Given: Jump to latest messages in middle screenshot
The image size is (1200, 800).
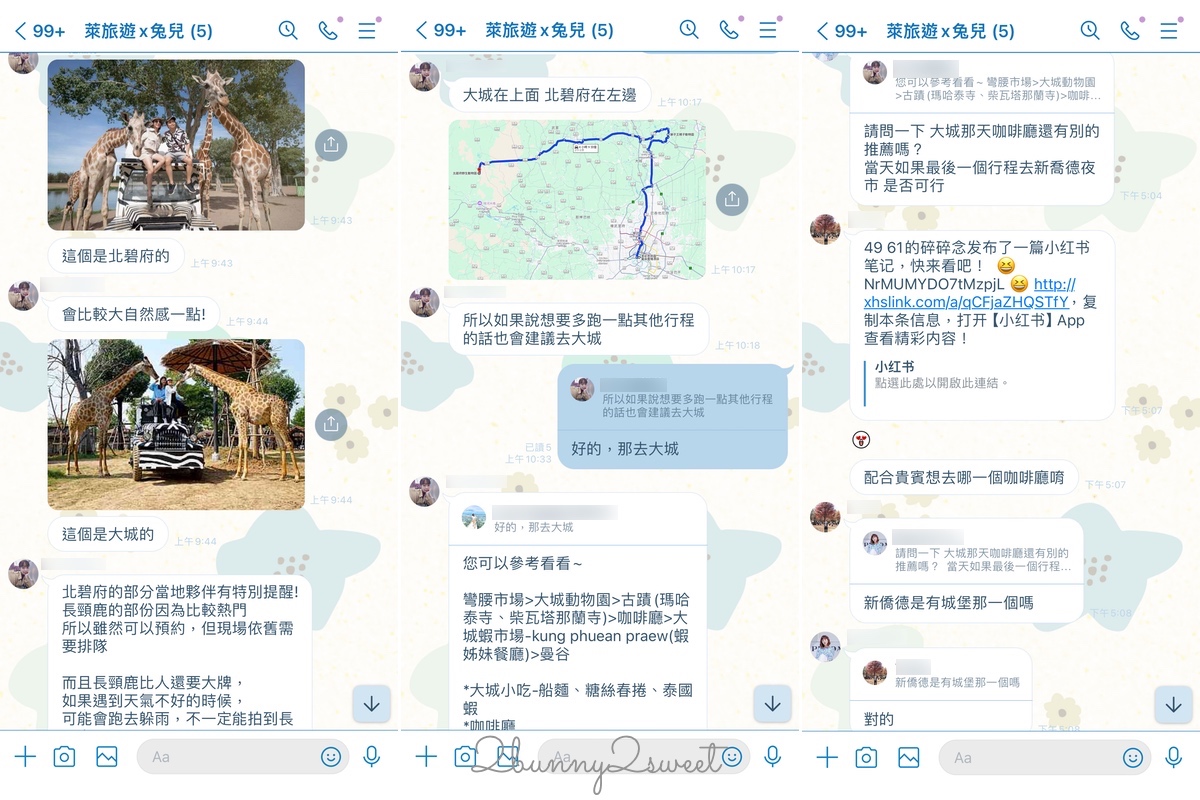Looking at the screenshot, I should 772,704.
